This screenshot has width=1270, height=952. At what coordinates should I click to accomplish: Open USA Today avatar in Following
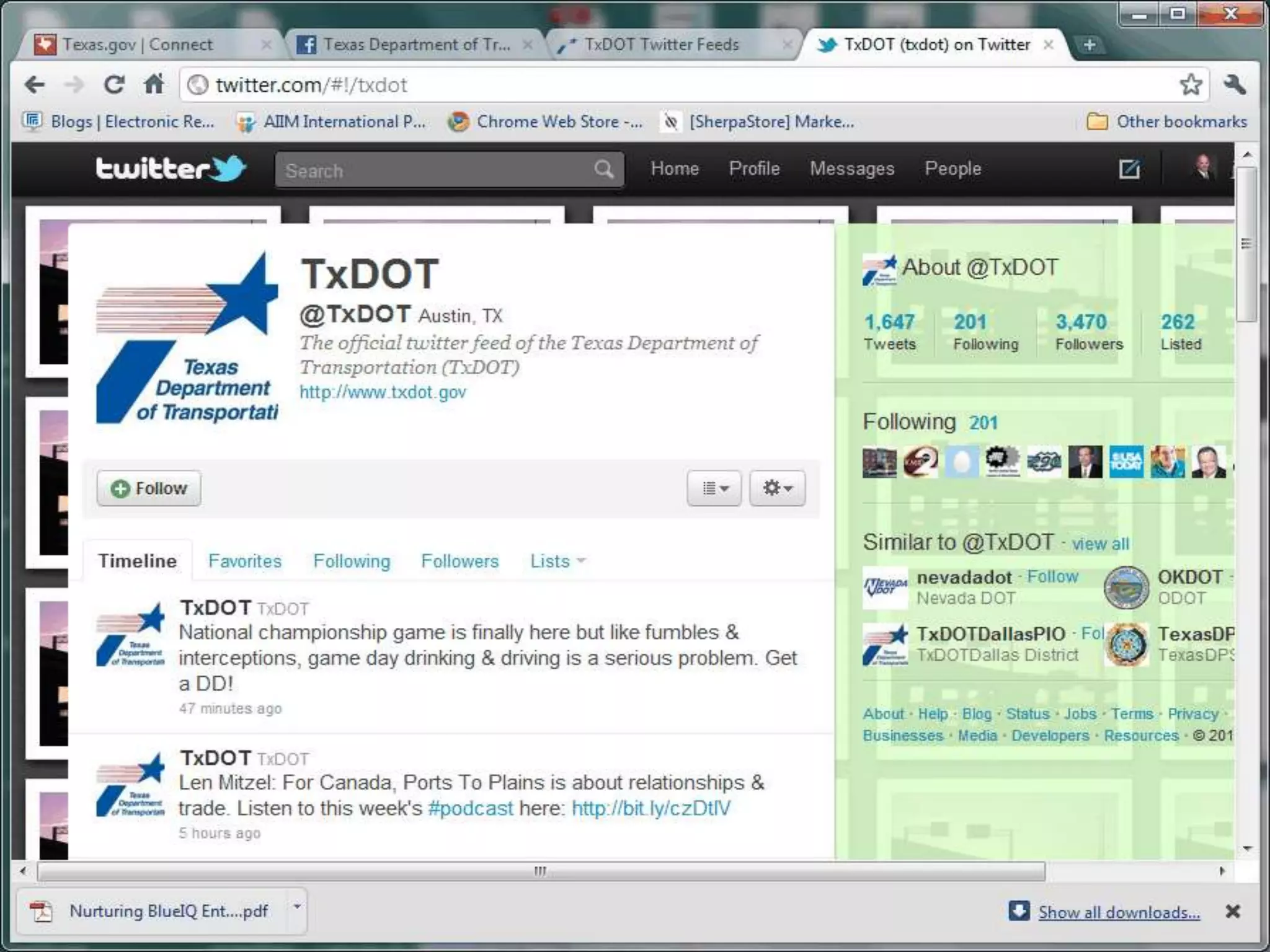pos(1126,462)
